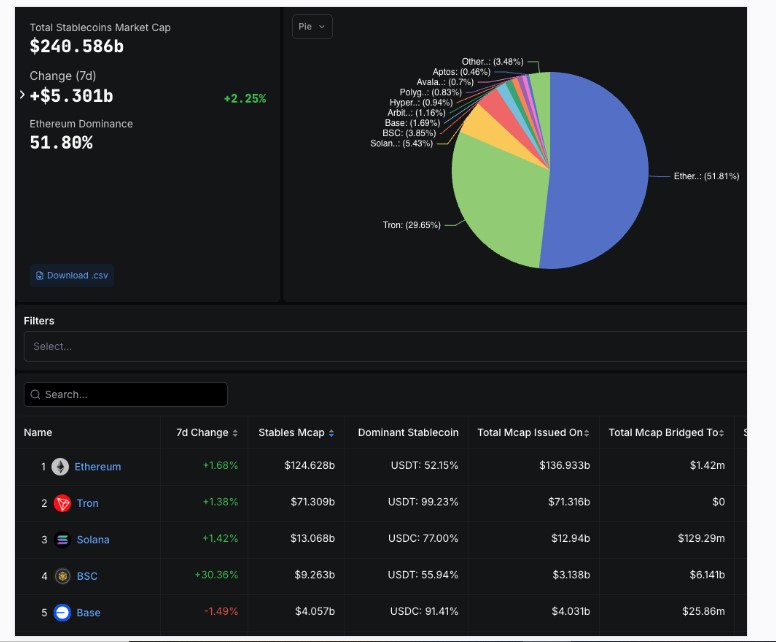
Task: Click the BSC chain logo icon
Action: click(62, 576)
